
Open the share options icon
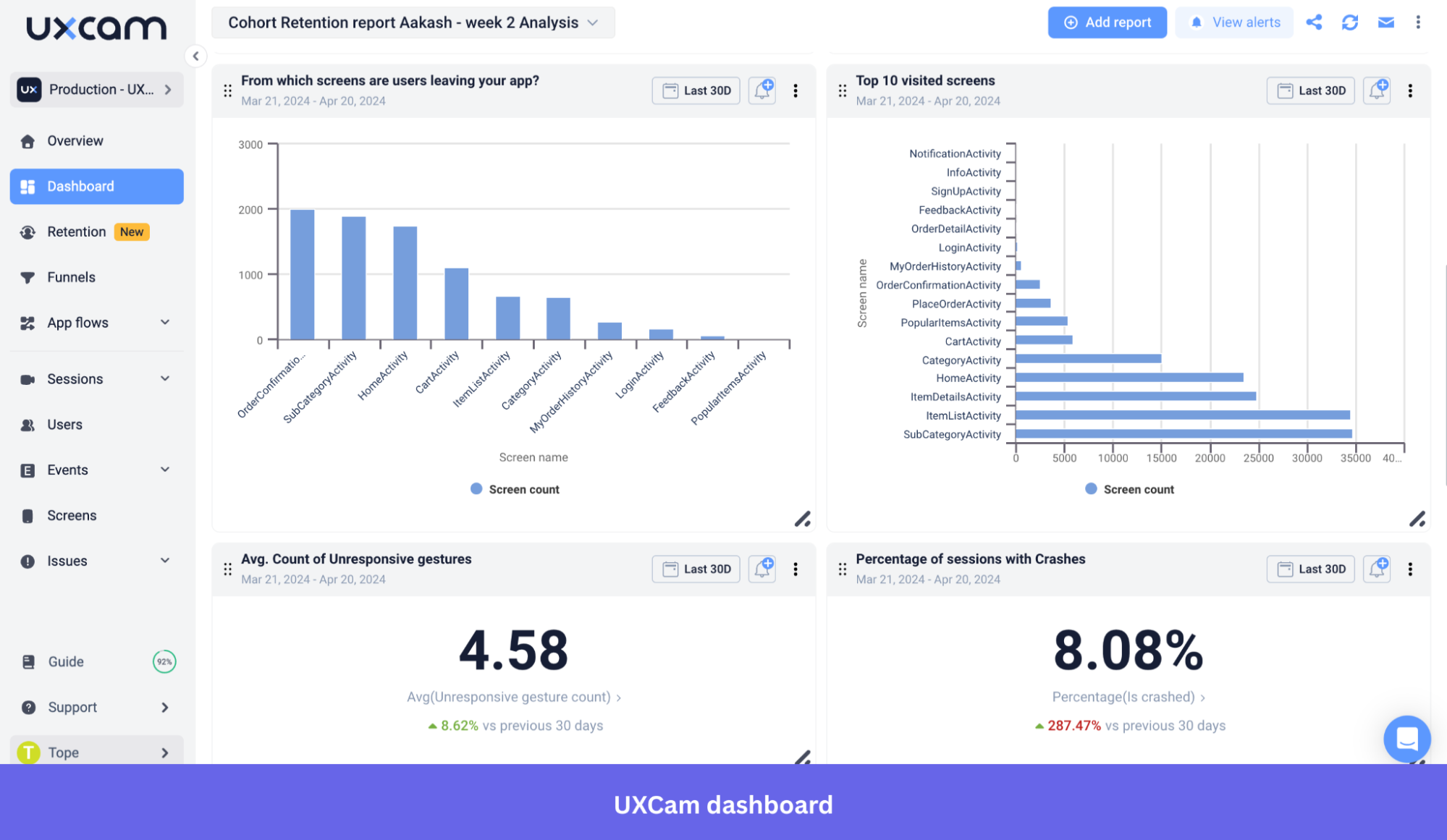(x=1314, y=22)
